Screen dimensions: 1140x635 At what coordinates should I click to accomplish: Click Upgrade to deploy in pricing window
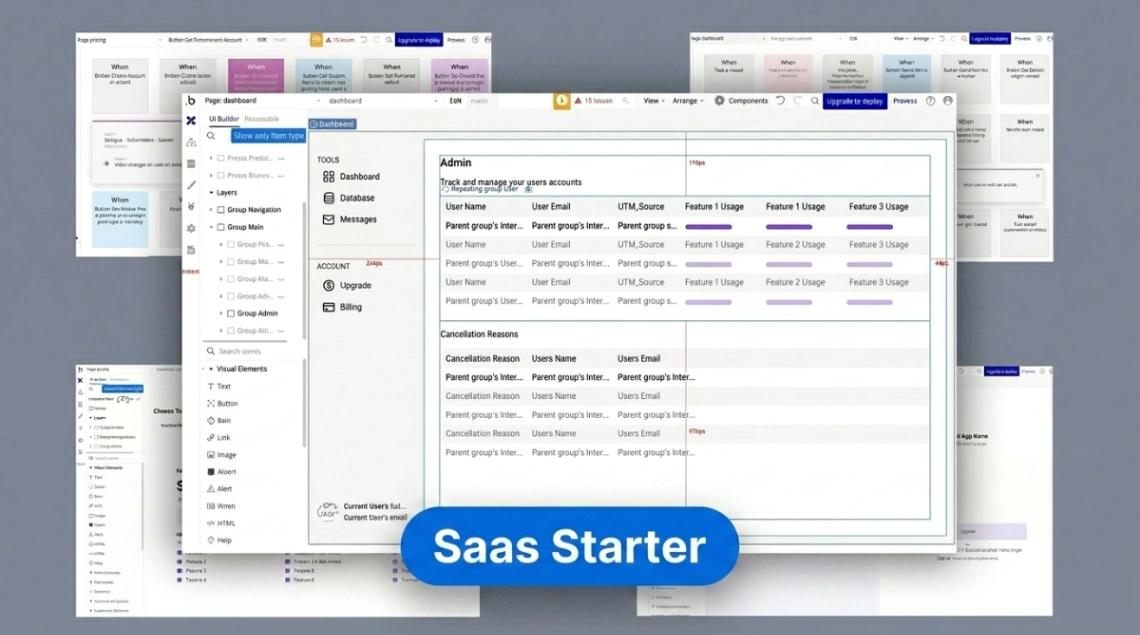[419, 40]
